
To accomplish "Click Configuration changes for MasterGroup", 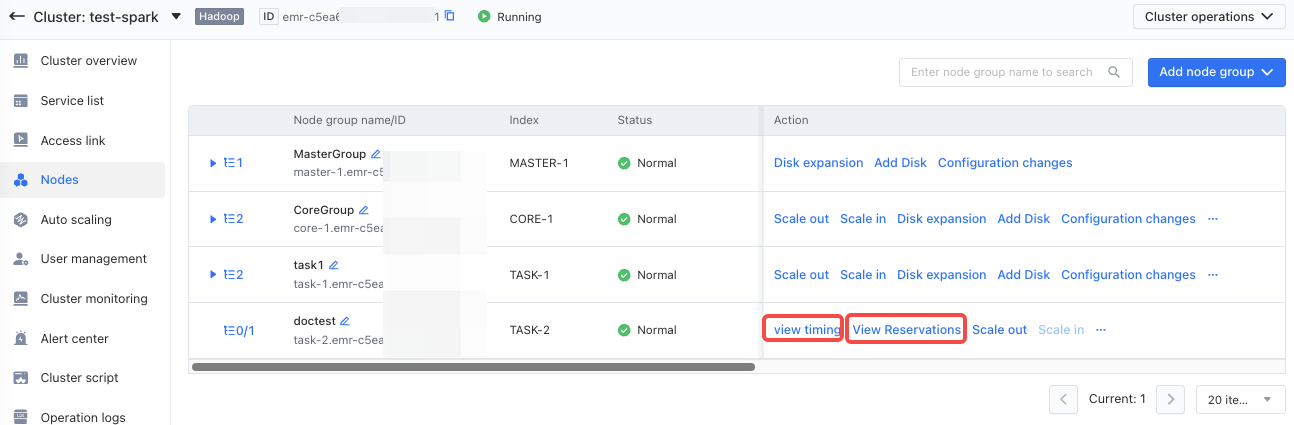I will [x=1005, y=163].
